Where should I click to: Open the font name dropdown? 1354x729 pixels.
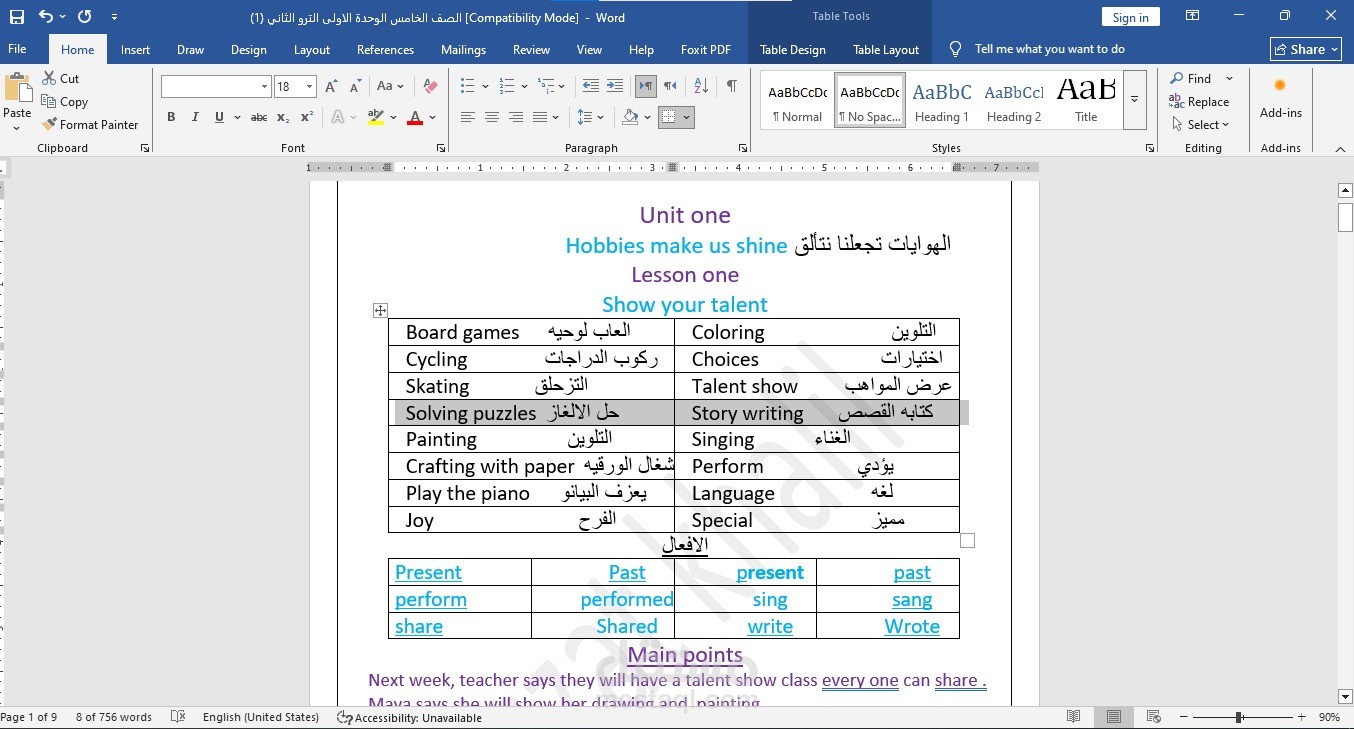click(x=264, y=87)
